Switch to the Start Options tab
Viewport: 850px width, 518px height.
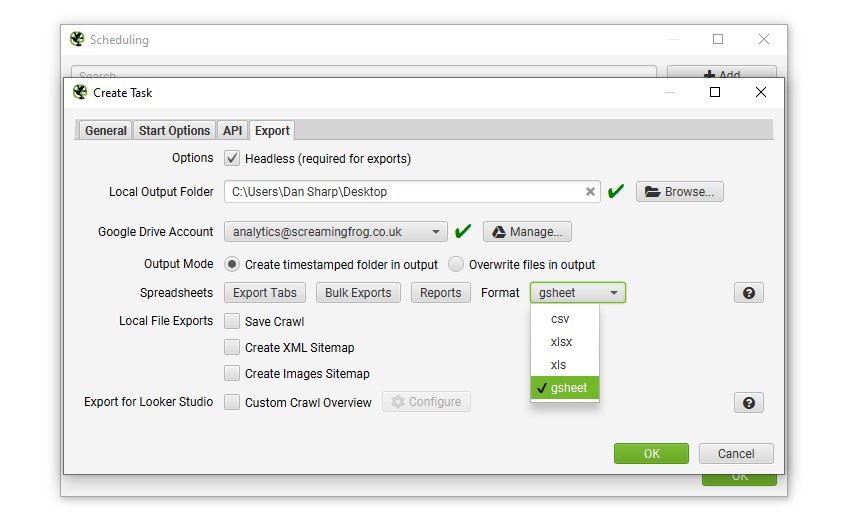(x=174, y=131)
